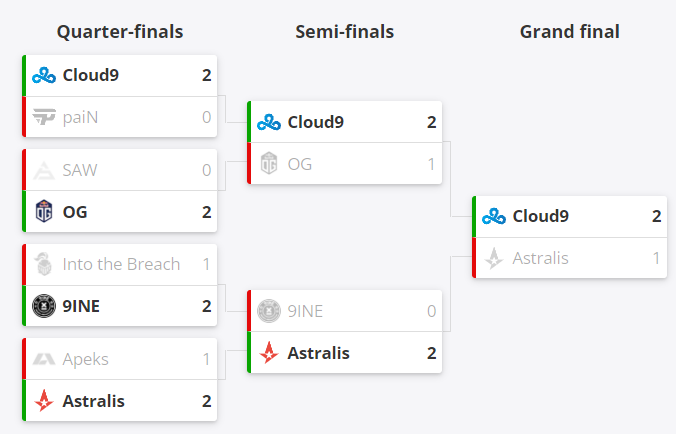Open the Into the Breach team link

pos(121,265)
